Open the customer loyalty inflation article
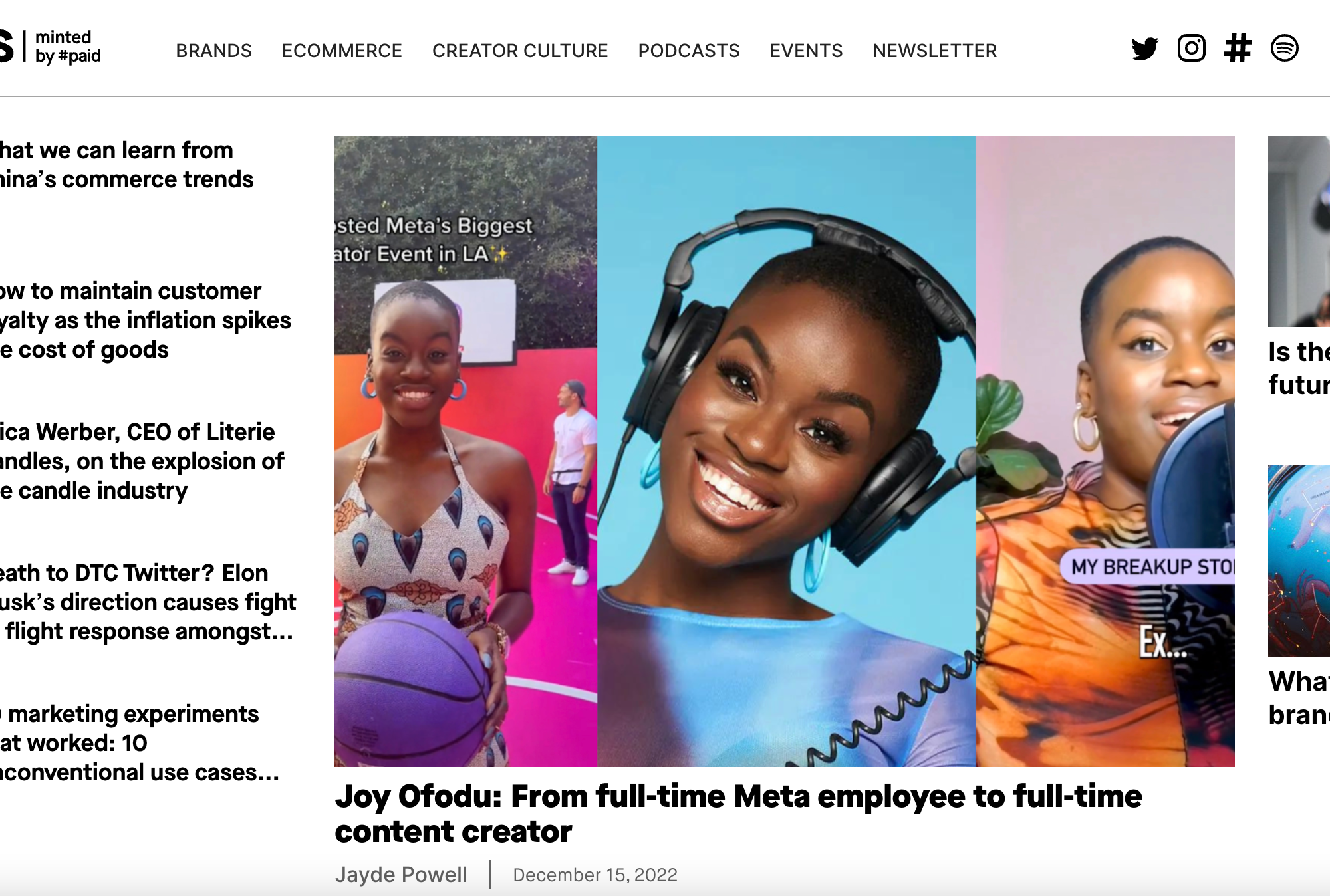Viewport: 1330px width, 896px height. point(146,320)
